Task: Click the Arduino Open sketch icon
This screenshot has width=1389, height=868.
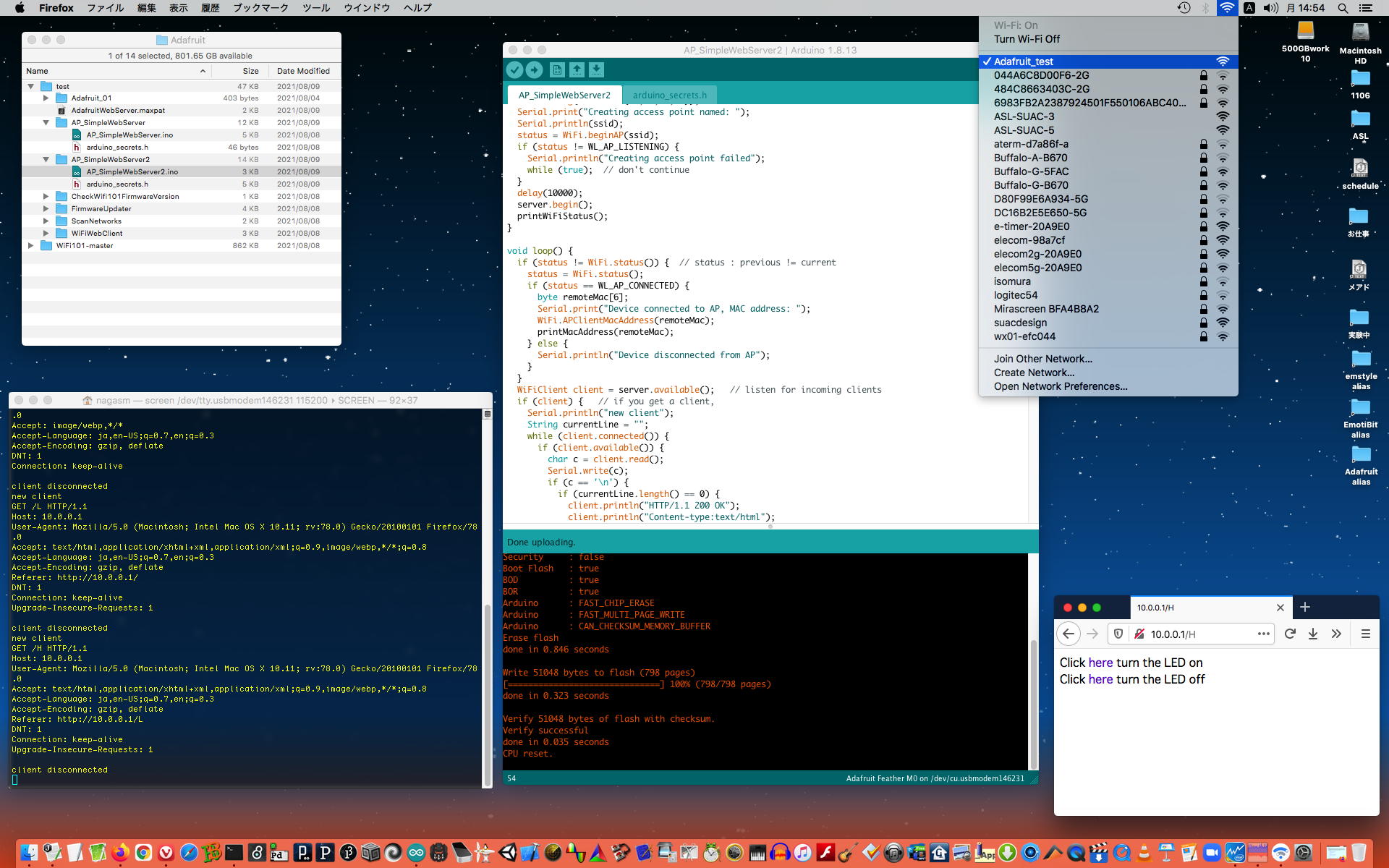Action: (x=577, y=69)
